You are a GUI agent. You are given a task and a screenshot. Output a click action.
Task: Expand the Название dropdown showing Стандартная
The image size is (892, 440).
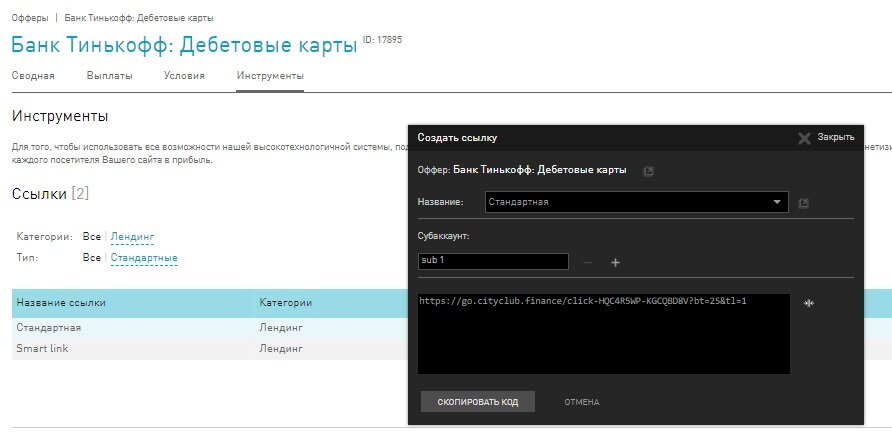click(637, 202)
